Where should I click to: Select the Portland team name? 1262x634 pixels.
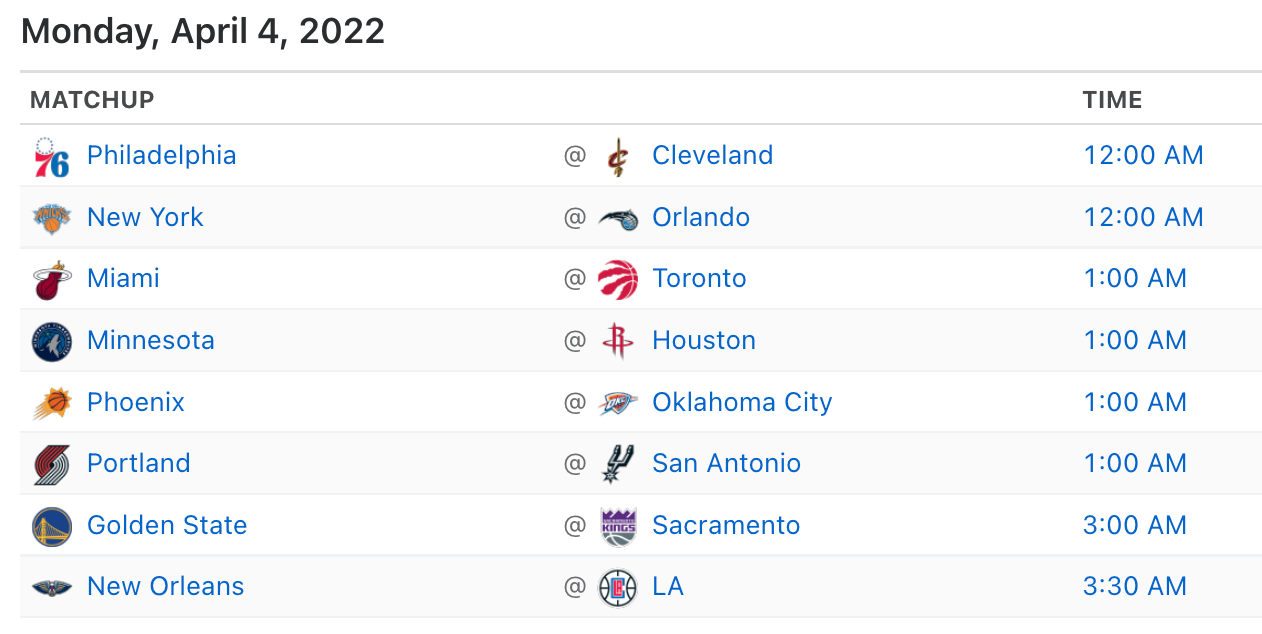(139, 463)
